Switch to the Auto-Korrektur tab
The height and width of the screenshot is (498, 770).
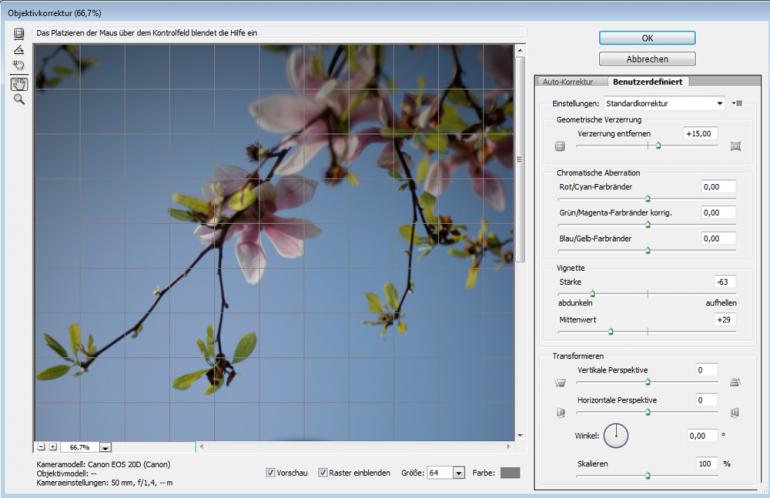[568, 82]
